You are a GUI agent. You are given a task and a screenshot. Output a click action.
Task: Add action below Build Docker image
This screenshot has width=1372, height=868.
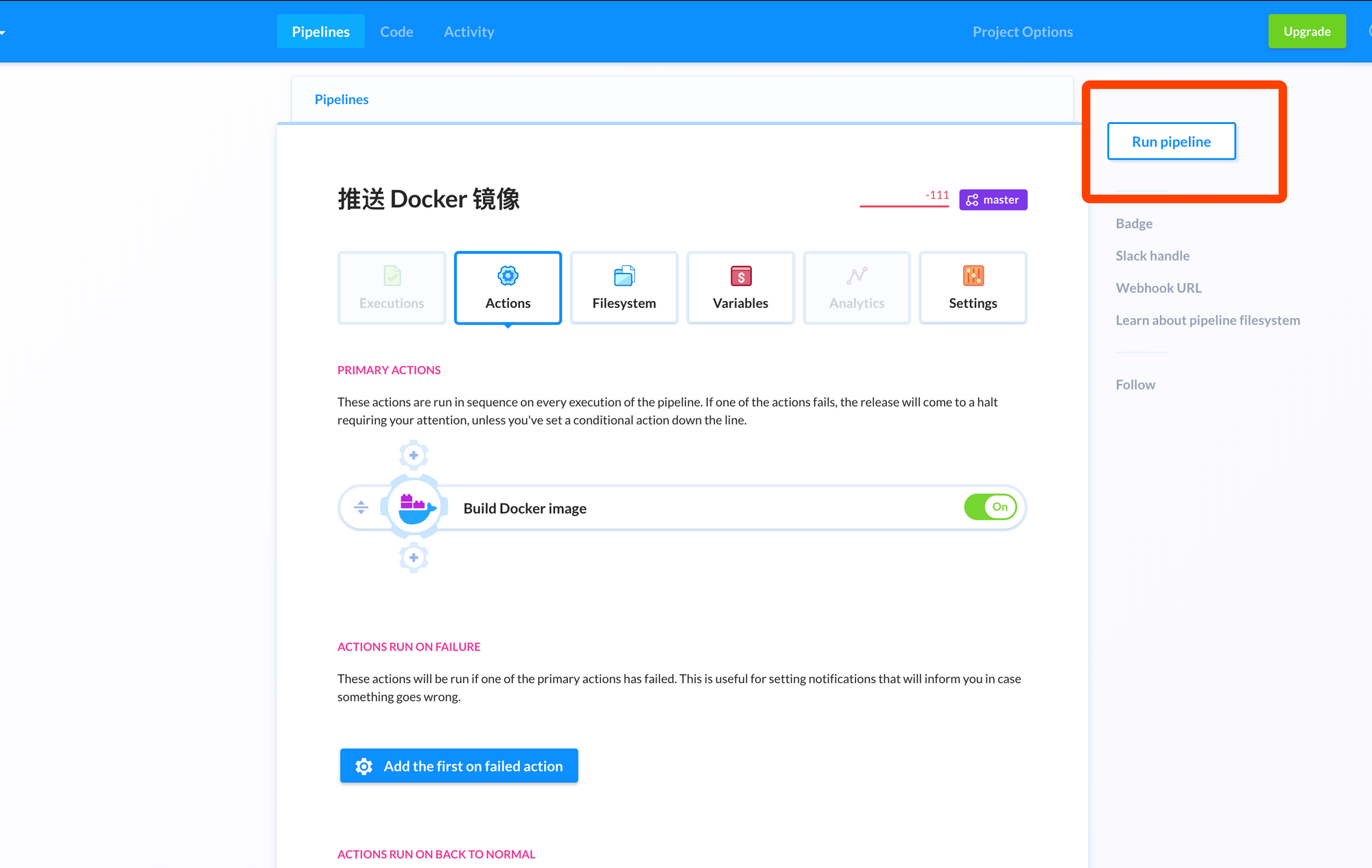(x=414, y=557)
